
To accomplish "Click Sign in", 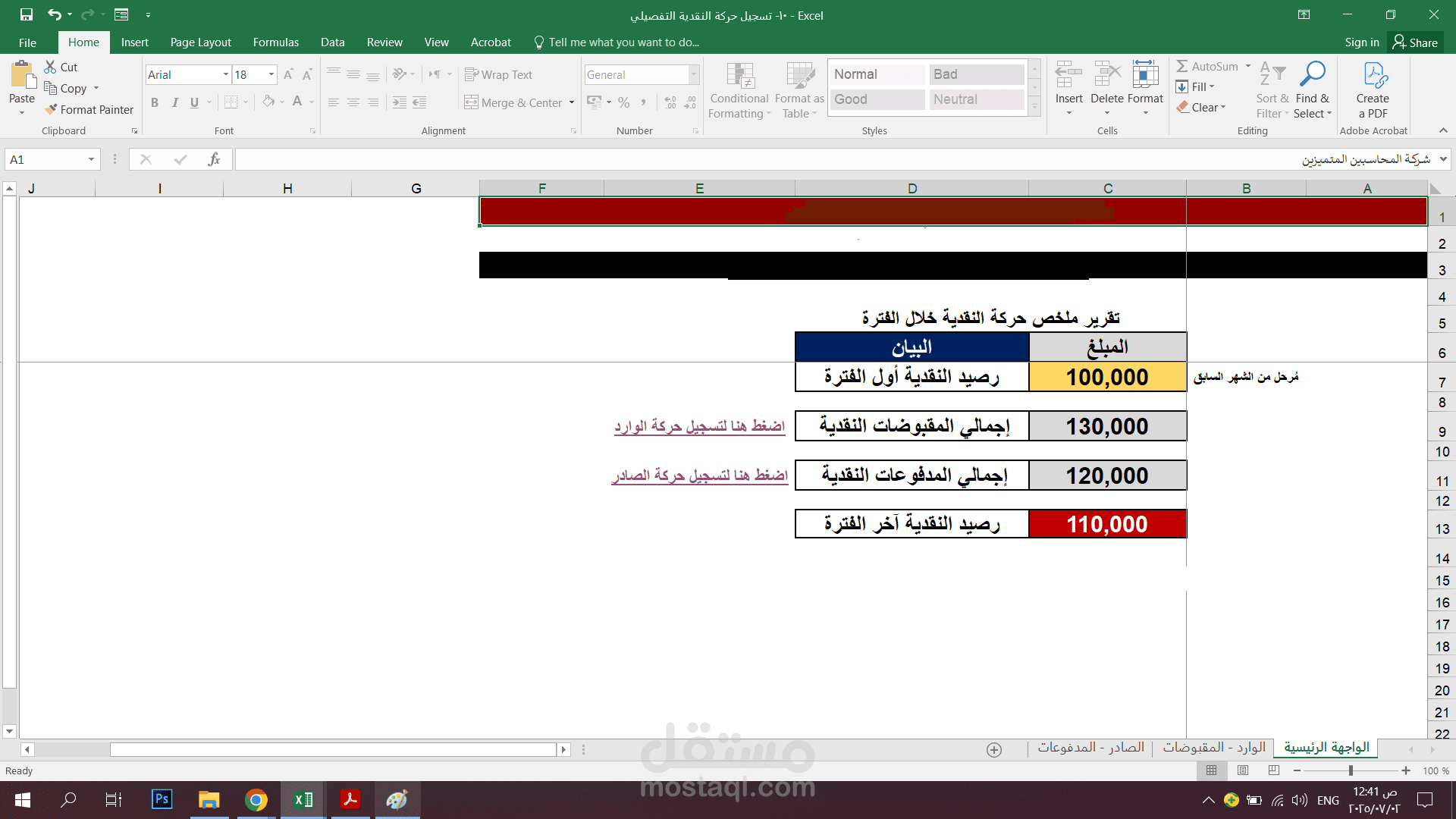I will coord(1362,42).
